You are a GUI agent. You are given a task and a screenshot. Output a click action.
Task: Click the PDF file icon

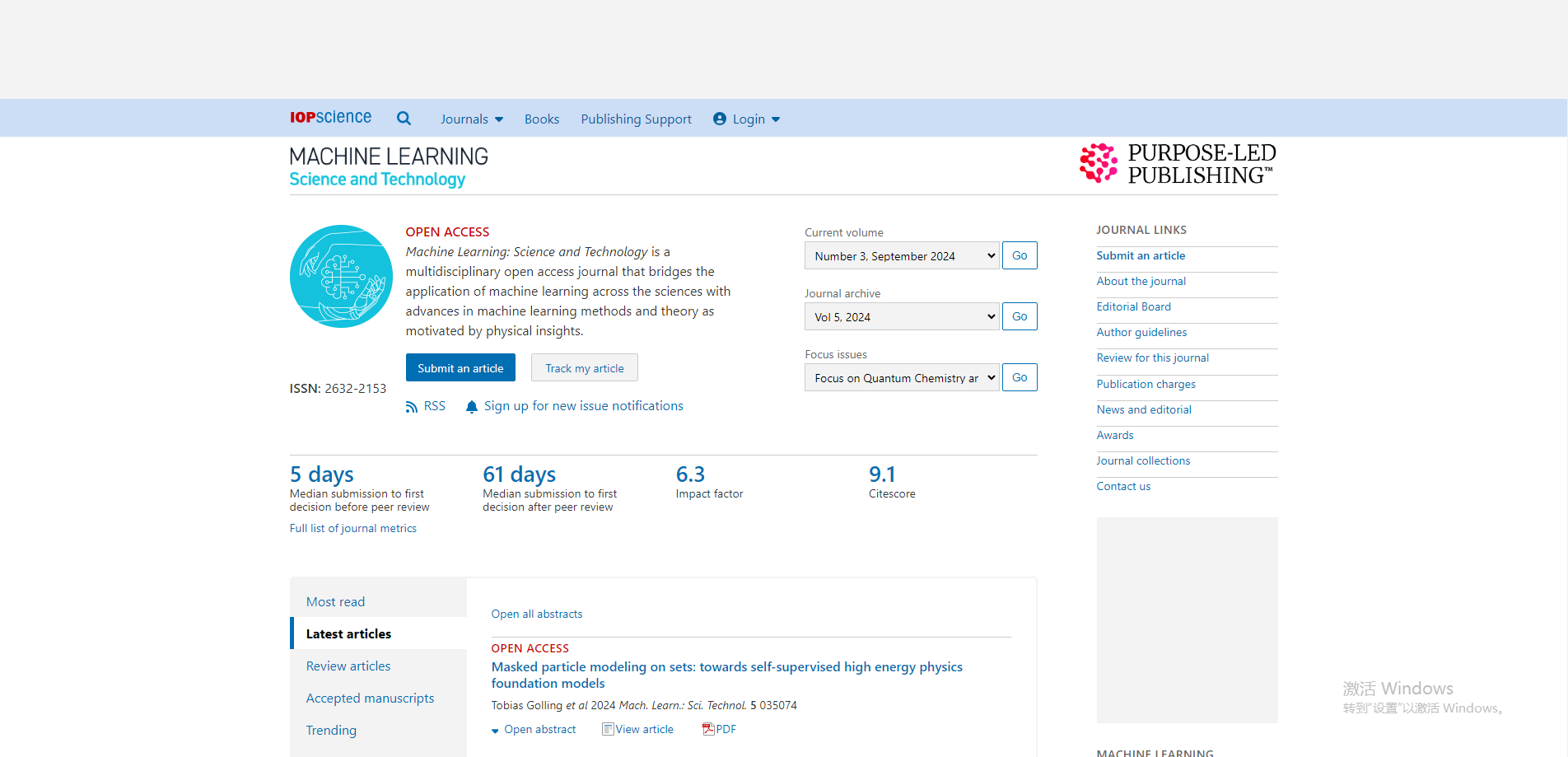point(708,729)
